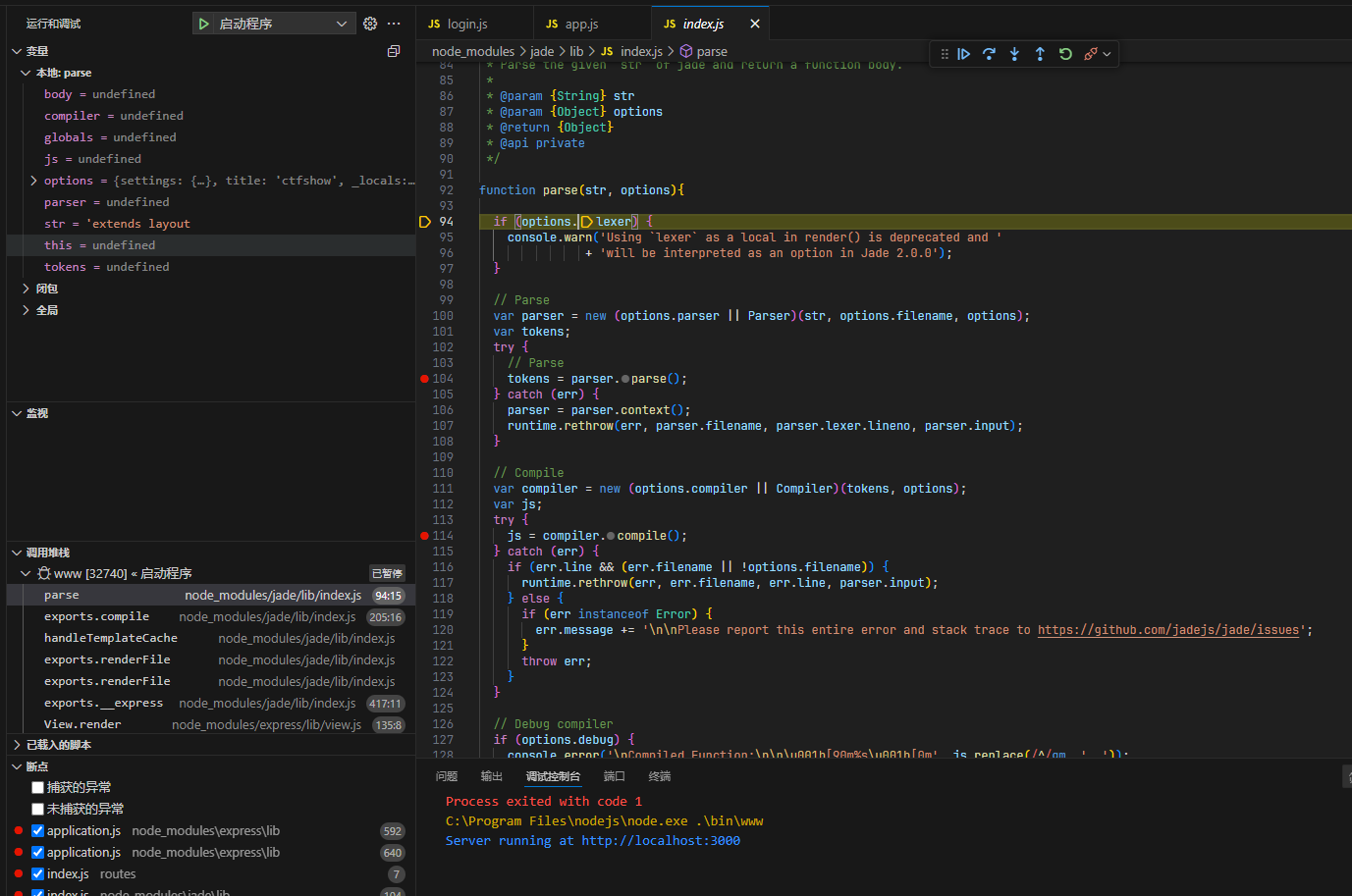Step out of the current function

1040,54
